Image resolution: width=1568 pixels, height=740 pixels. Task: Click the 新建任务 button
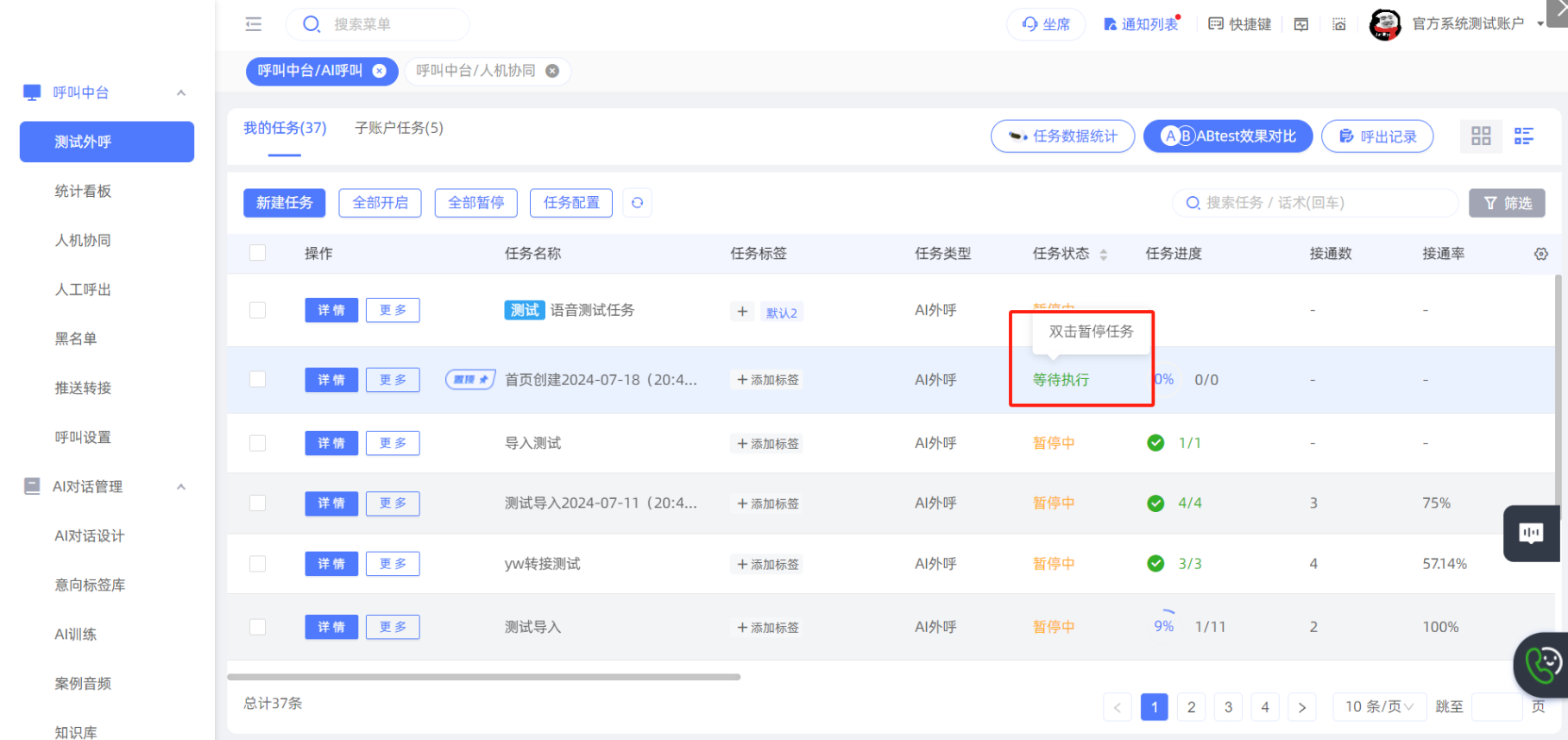click(284, 203)
